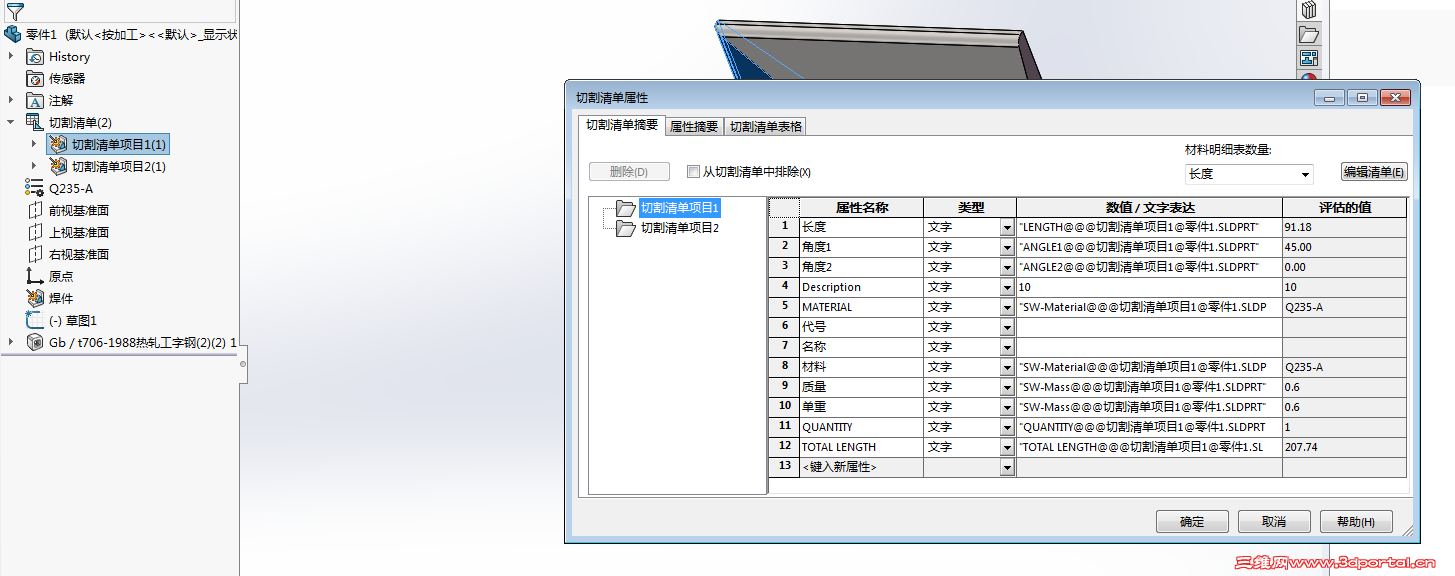1455x576 pixels.
Task: Open the History folder icon
Action: (x=35, y=57)
